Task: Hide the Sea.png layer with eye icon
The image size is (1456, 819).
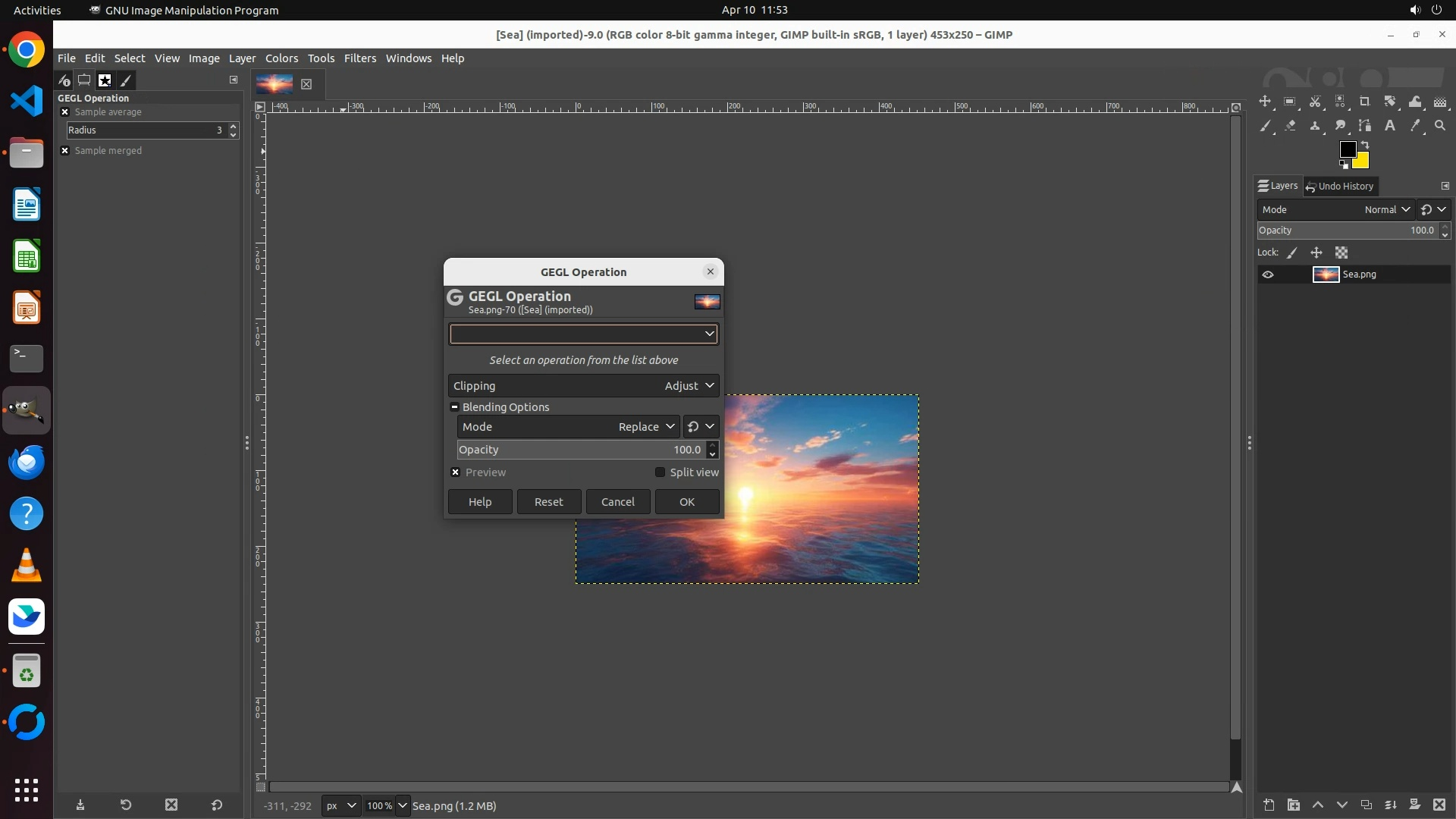Action: tap(1268, 275)
